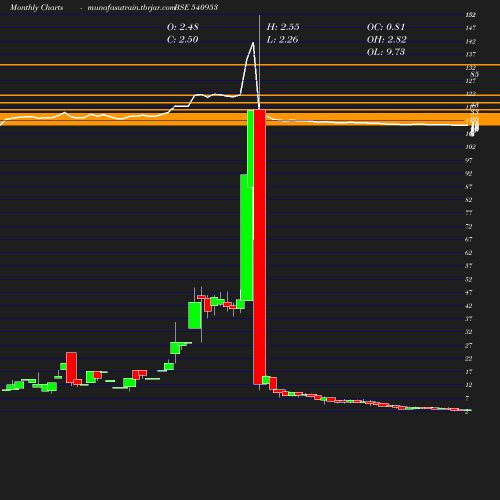
Task: Click the 57 price axis label
Action: pyautogui.click(x=469, y=266)
